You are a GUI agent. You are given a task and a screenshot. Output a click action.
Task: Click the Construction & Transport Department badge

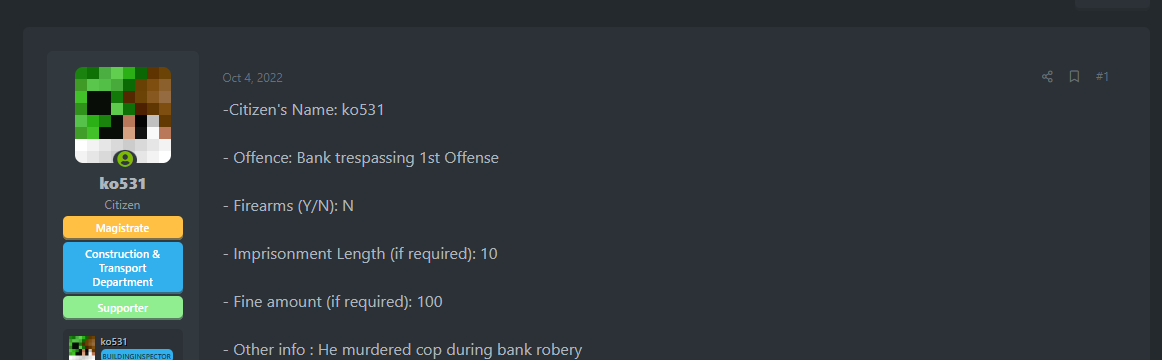click(123, 267)
